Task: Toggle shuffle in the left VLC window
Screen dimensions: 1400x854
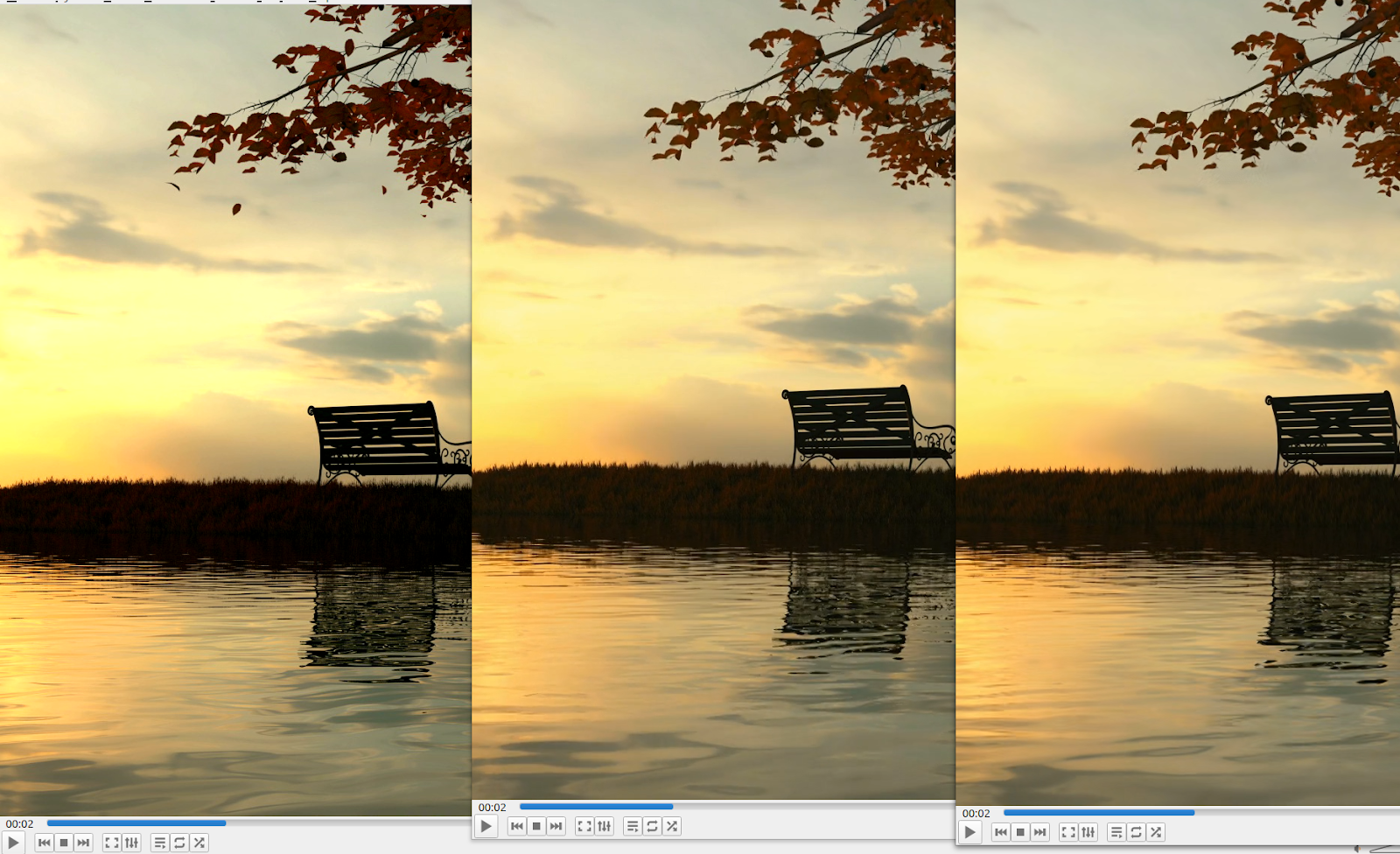Action: (199, 843)
